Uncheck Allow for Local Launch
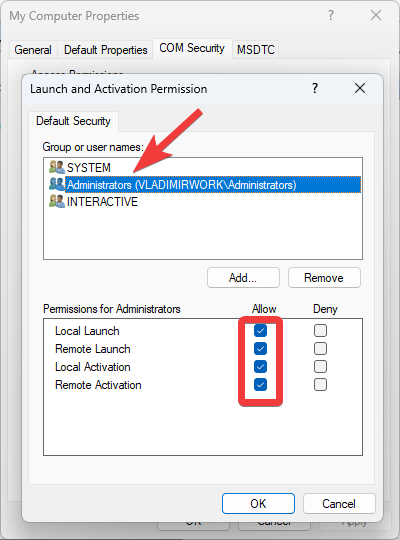Viewport: 400px width, 540px height. [260, 331]
